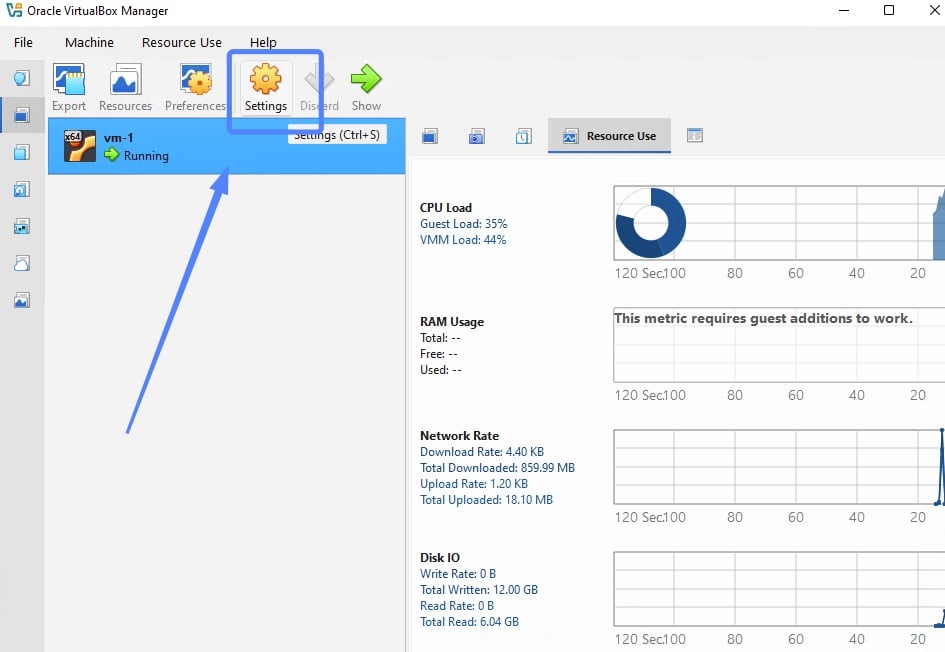Image resolution: width=945 pixels, height=652 pixels.
Task: Click the Export appliance toolbar icon
Action: [69, 88]
